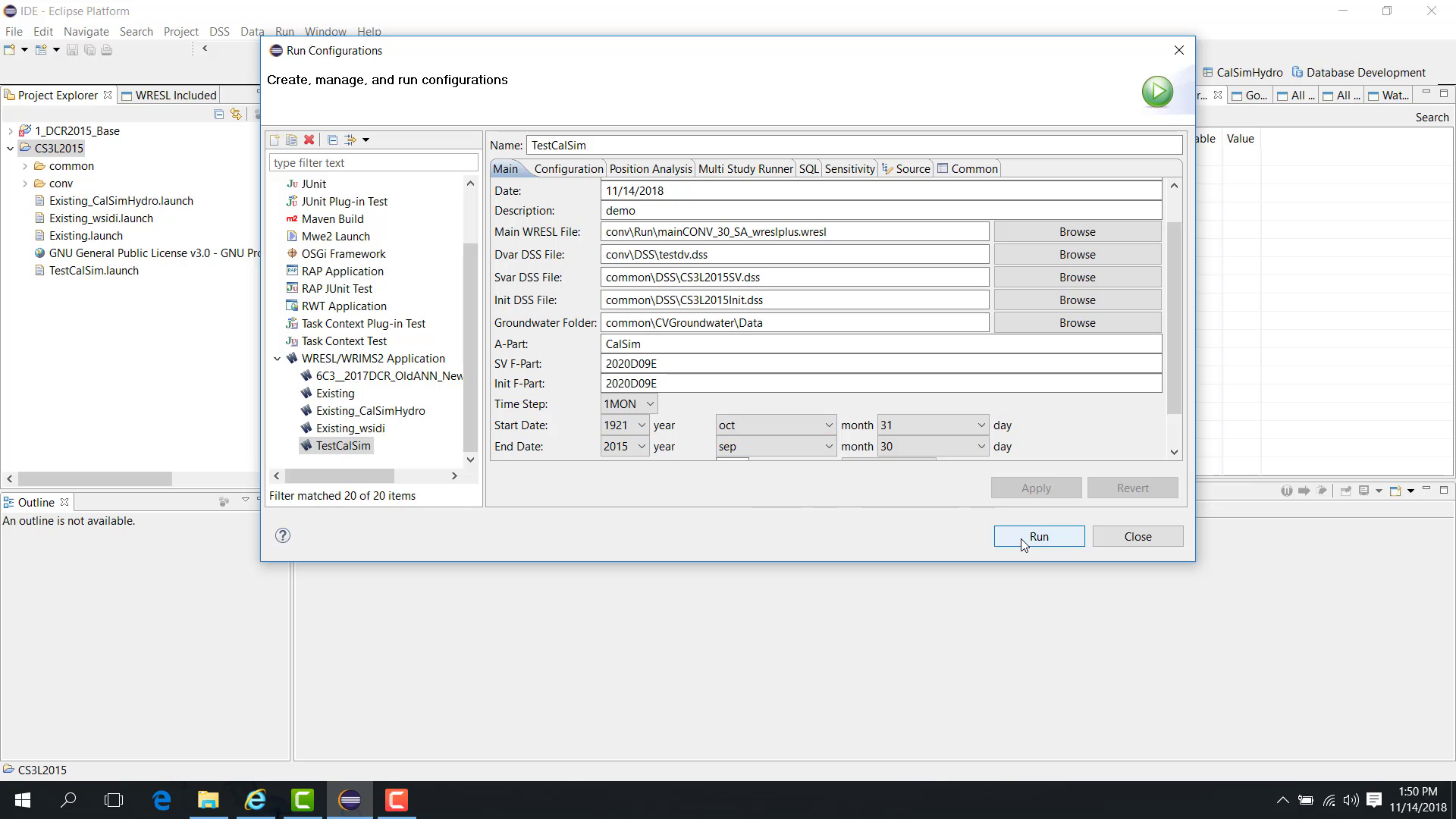The width and height of the screenshot is (1456, 819).
Task: Open the Multi Study Runner tab
Action: click(745, 169)
